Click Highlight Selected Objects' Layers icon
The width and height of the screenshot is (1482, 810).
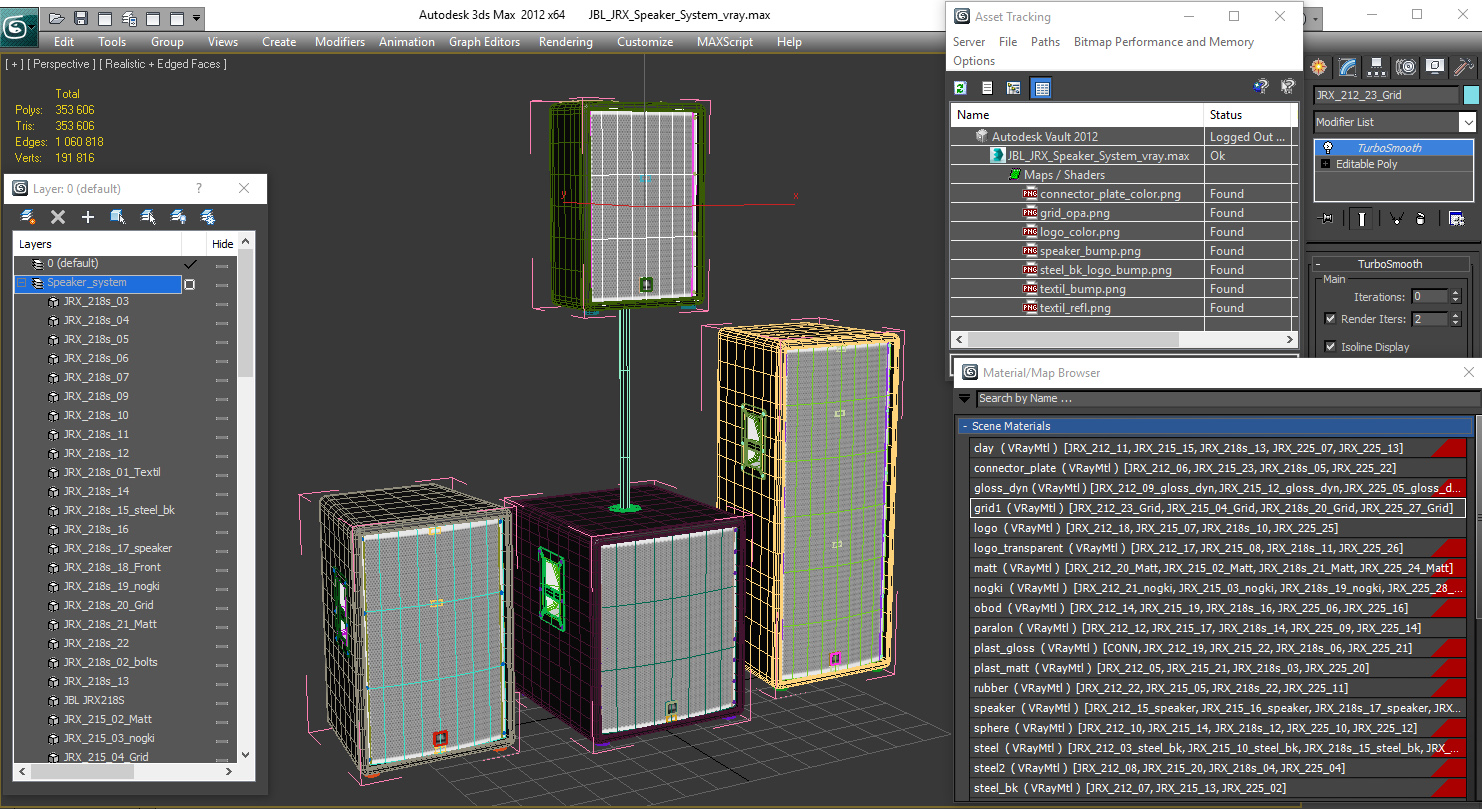(x=148, y=216)
